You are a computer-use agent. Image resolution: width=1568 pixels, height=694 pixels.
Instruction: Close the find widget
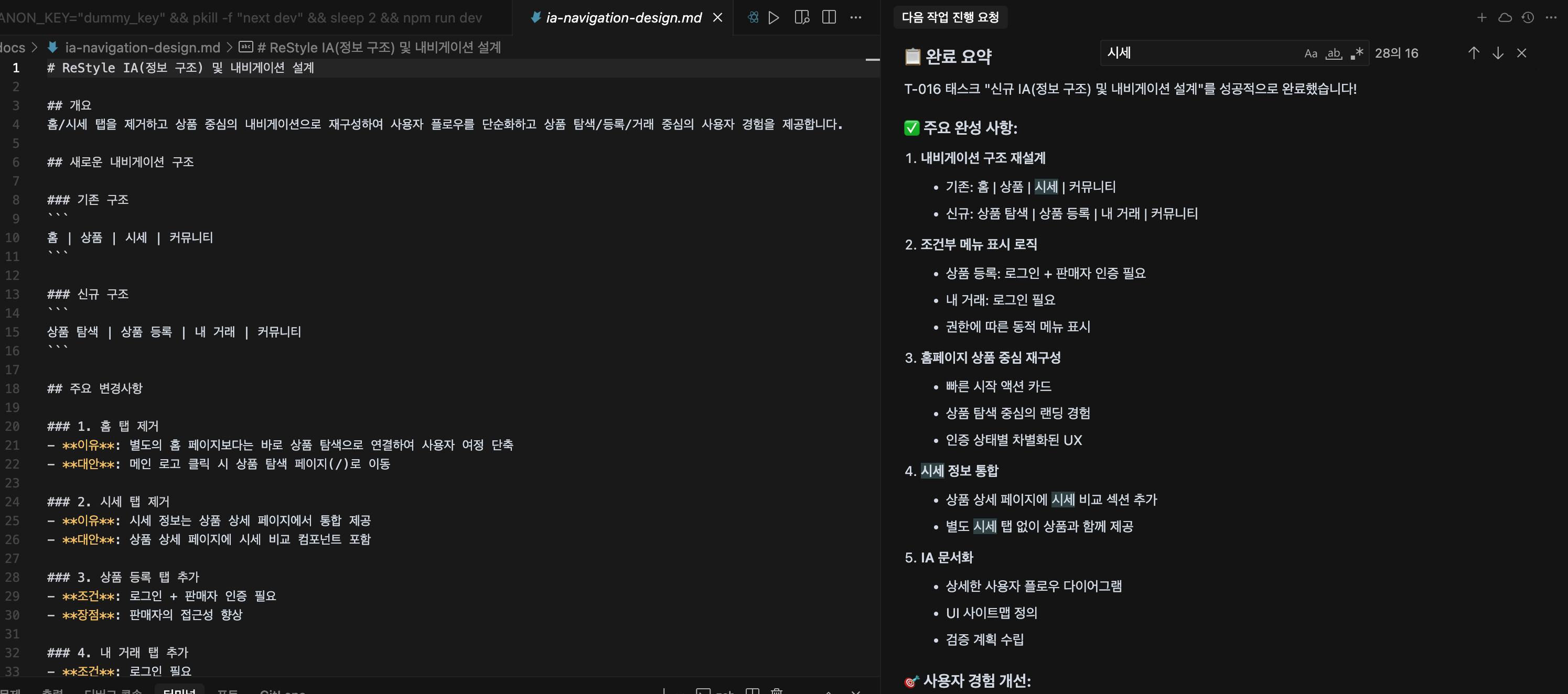coord(1522,53)
